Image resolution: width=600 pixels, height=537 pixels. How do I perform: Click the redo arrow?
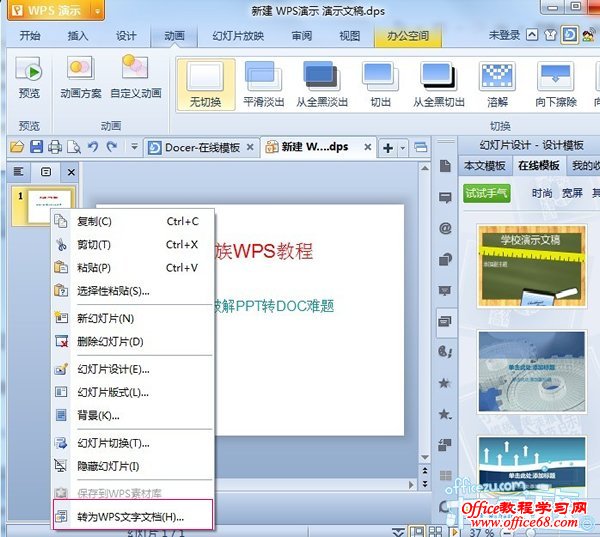(112, 147)
